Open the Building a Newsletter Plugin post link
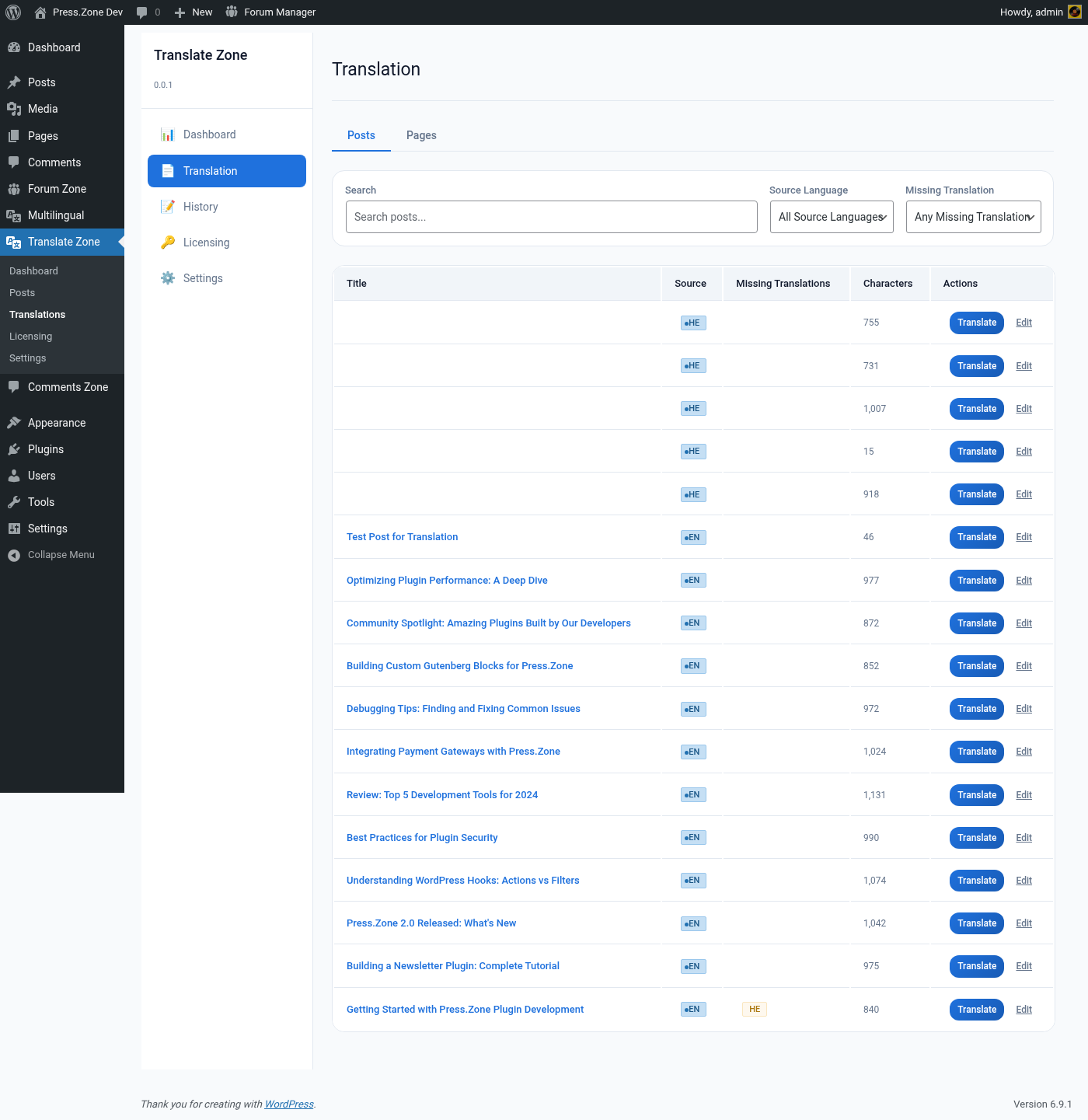The image size is (1088, 1120). pos(453,966)
